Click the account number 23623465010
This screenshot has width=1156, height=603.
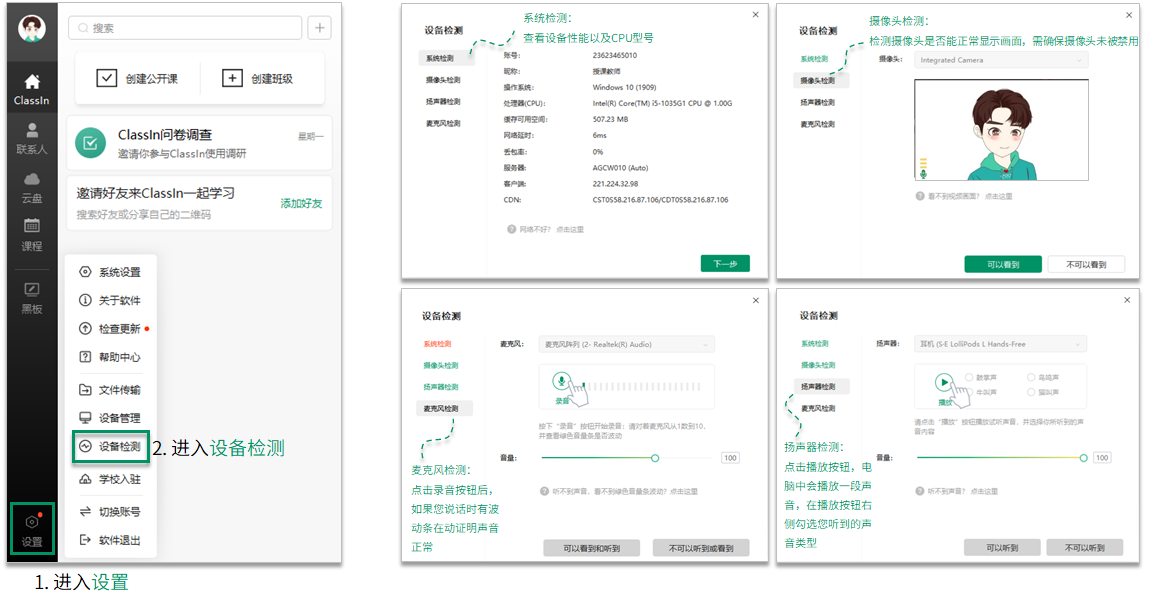615,55
